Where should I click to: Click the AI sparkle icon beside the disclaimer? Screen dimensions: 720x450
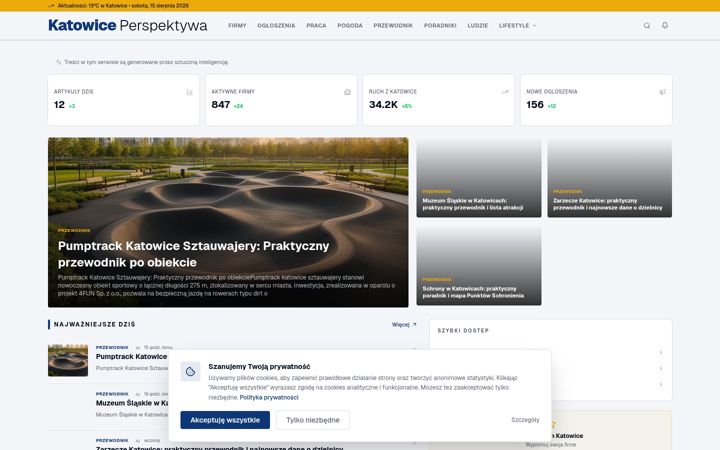coord(58,62)
